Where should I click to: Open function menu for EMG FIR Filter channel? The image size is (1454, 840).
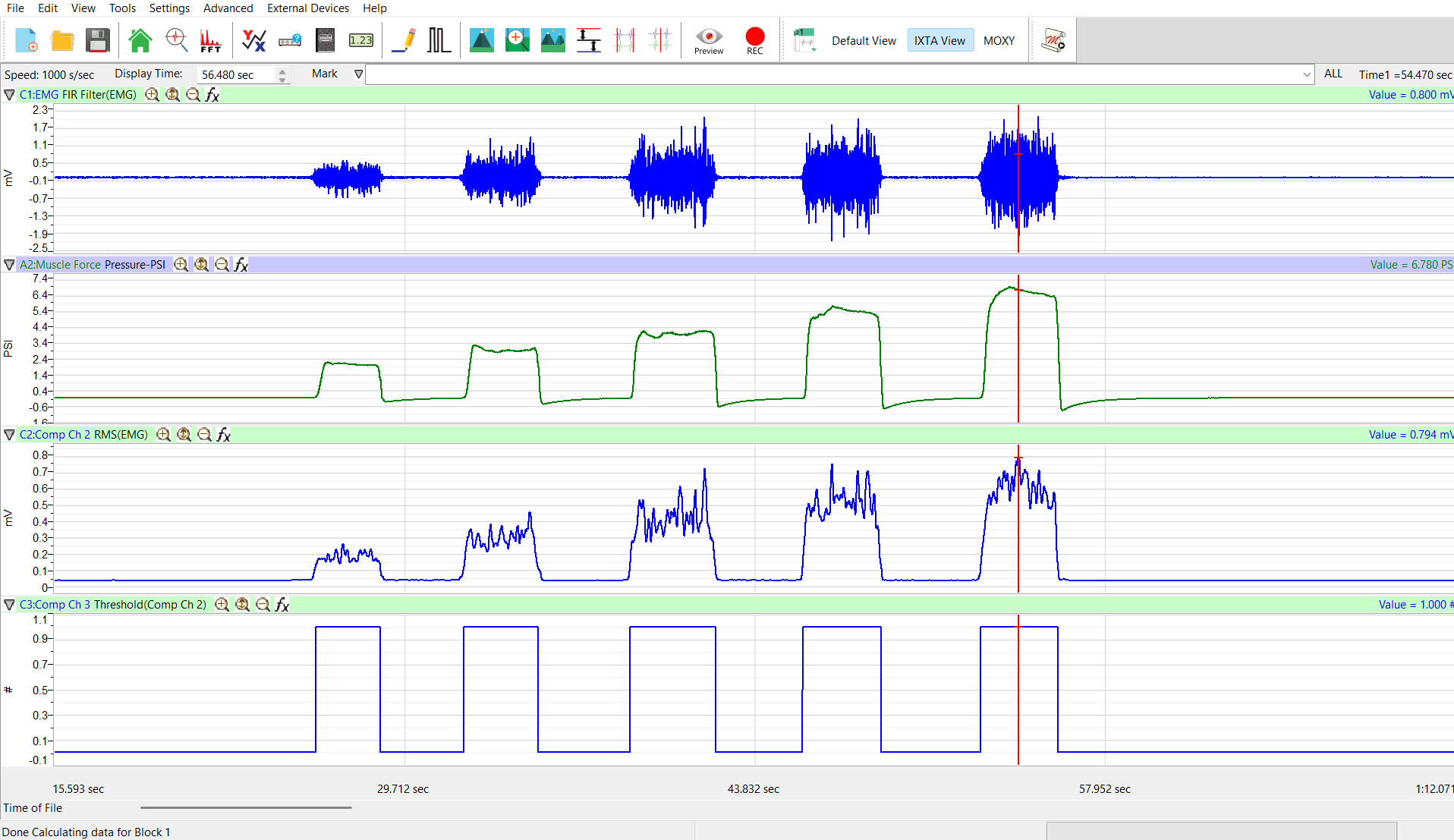pos(212,95)
